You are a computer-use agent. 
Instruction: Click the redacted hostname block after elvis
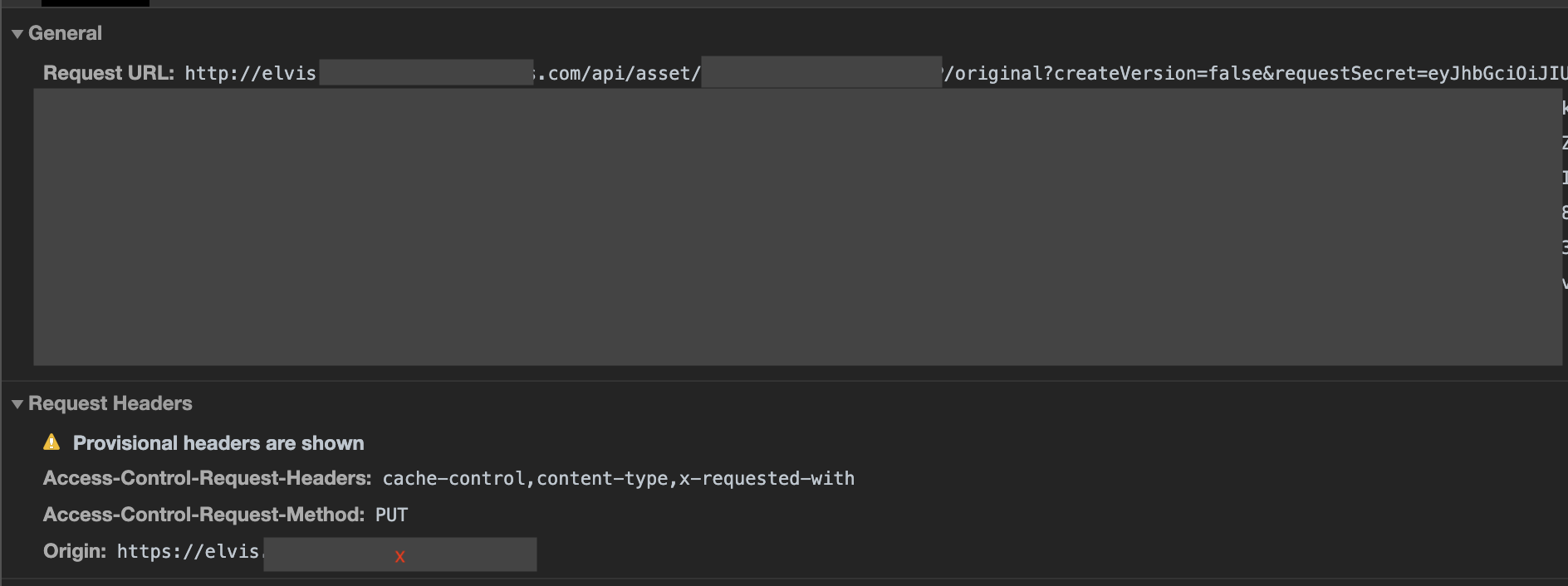point(425,72)
